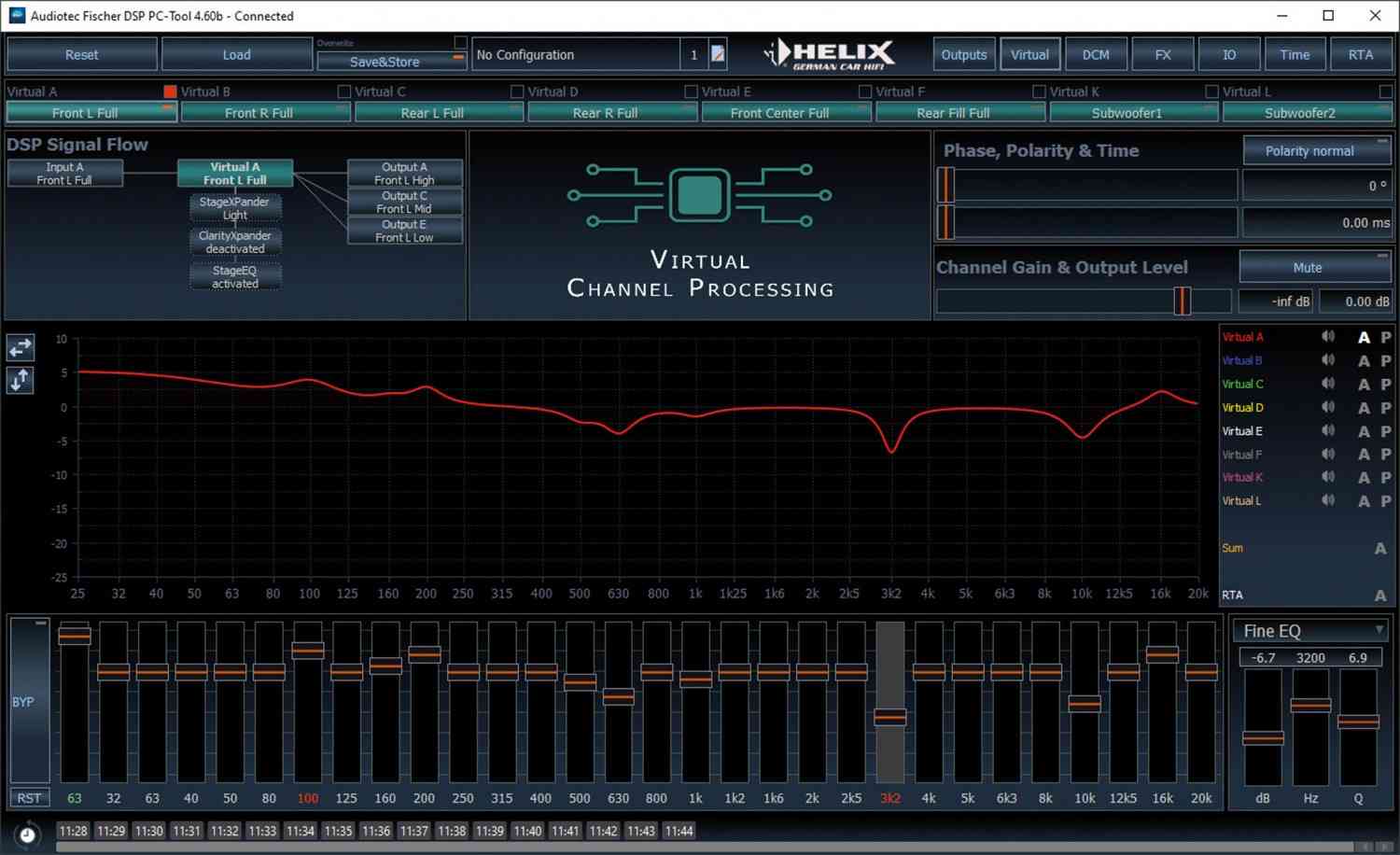Image resolution: width=1400 pixels, height=855 pixels.
Task: Click the edit configuration notes icon
Action: [718, 54]
